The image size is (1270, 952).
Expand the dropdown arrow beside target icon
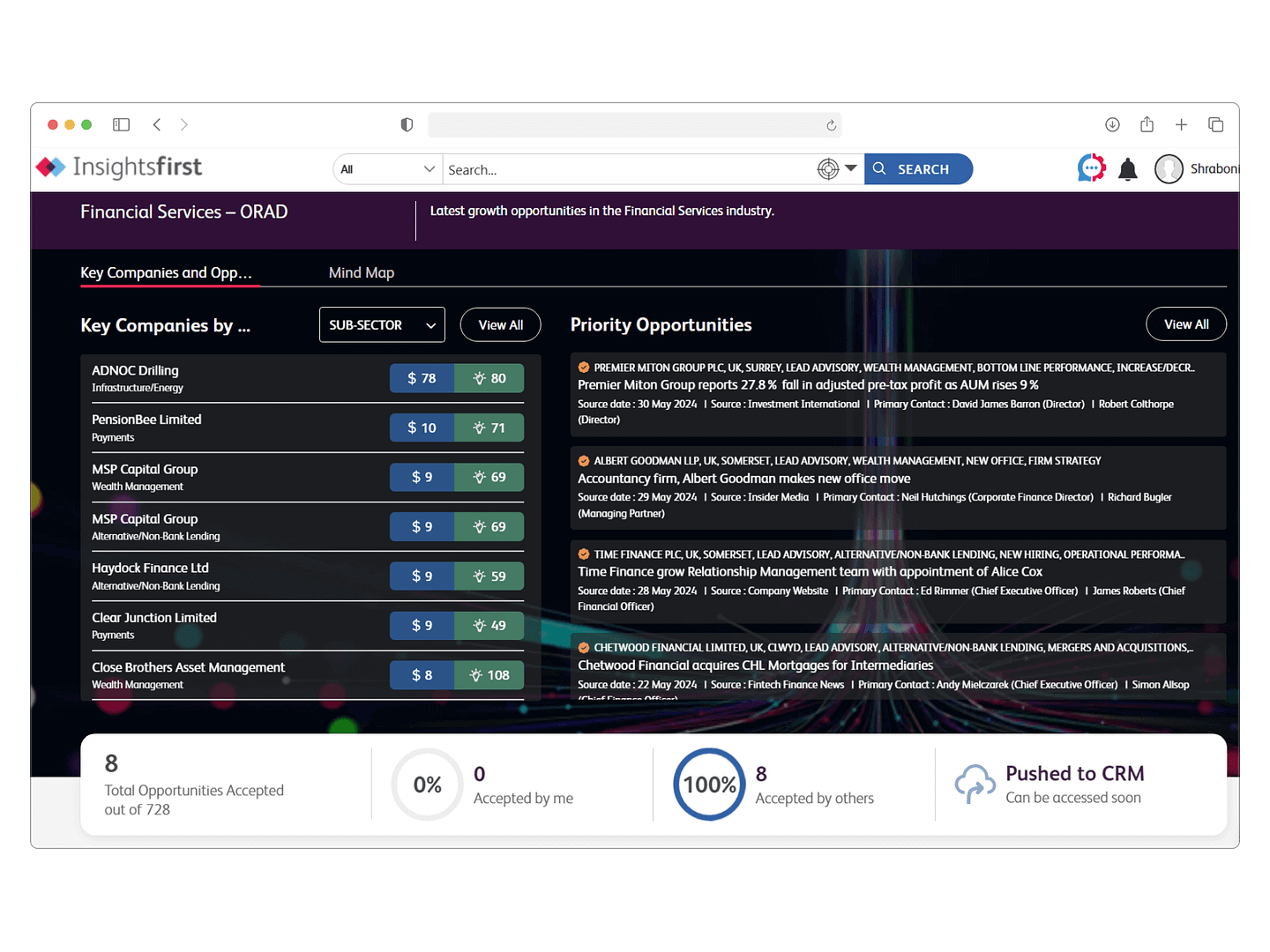coord(851,168)
